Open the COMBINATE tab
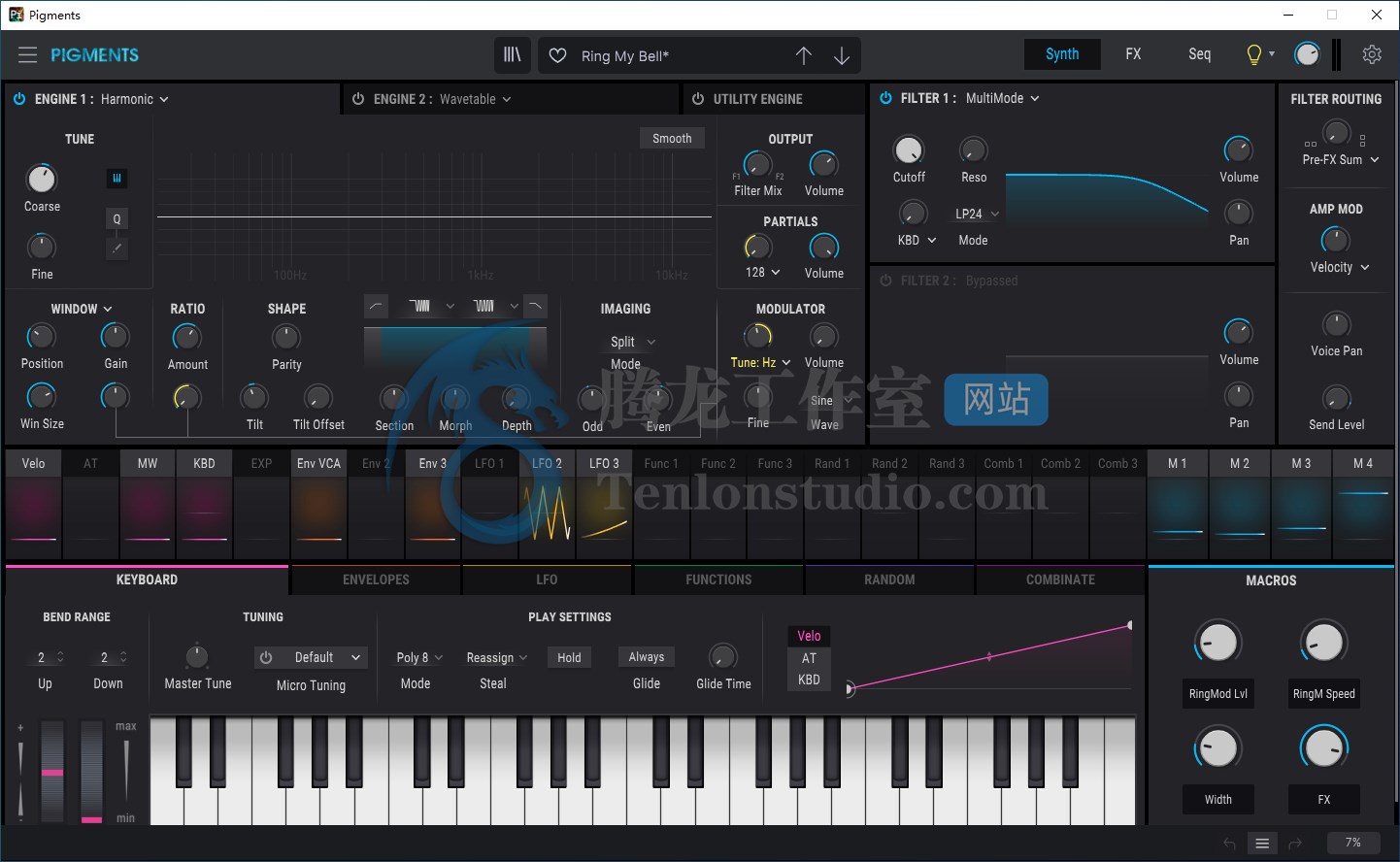 tap(1060, 580)
